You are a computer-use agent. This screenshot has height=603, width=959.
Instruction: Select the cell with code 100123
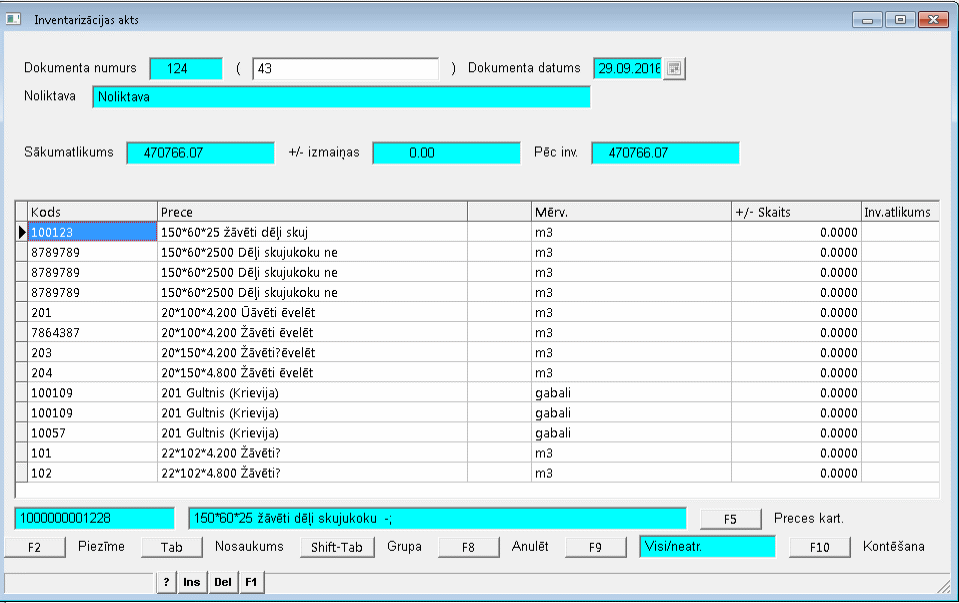[x=92, y=232]
